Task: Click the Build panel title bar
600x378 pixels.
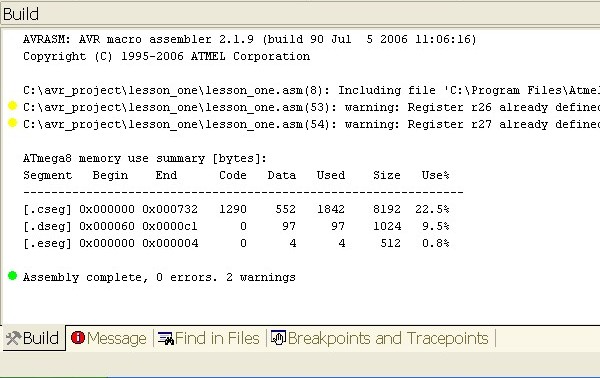Action: [x=300, y=14]
